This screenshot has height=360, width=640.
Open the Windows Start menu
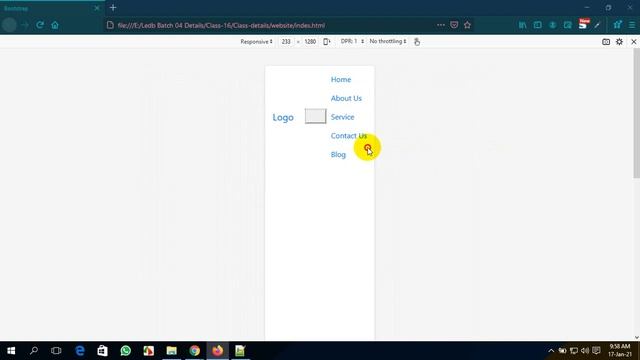click(11, 351)
